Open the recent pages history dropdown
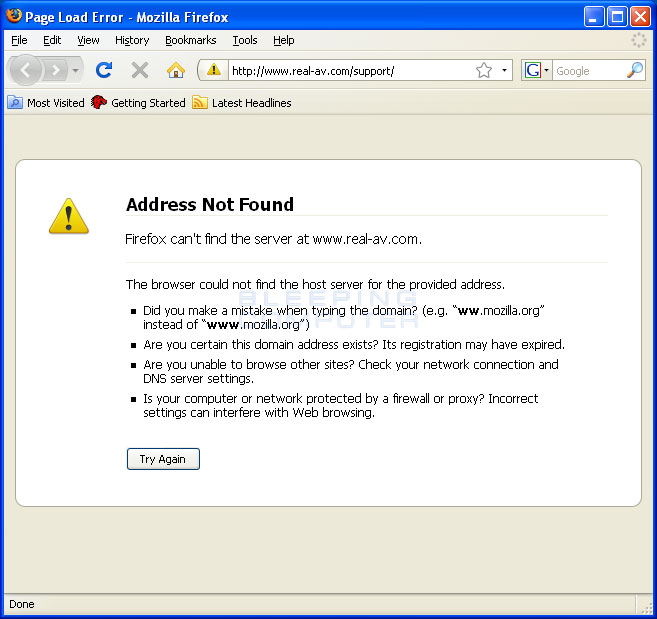Screen dimensions: 657x619 coord(75,70)
